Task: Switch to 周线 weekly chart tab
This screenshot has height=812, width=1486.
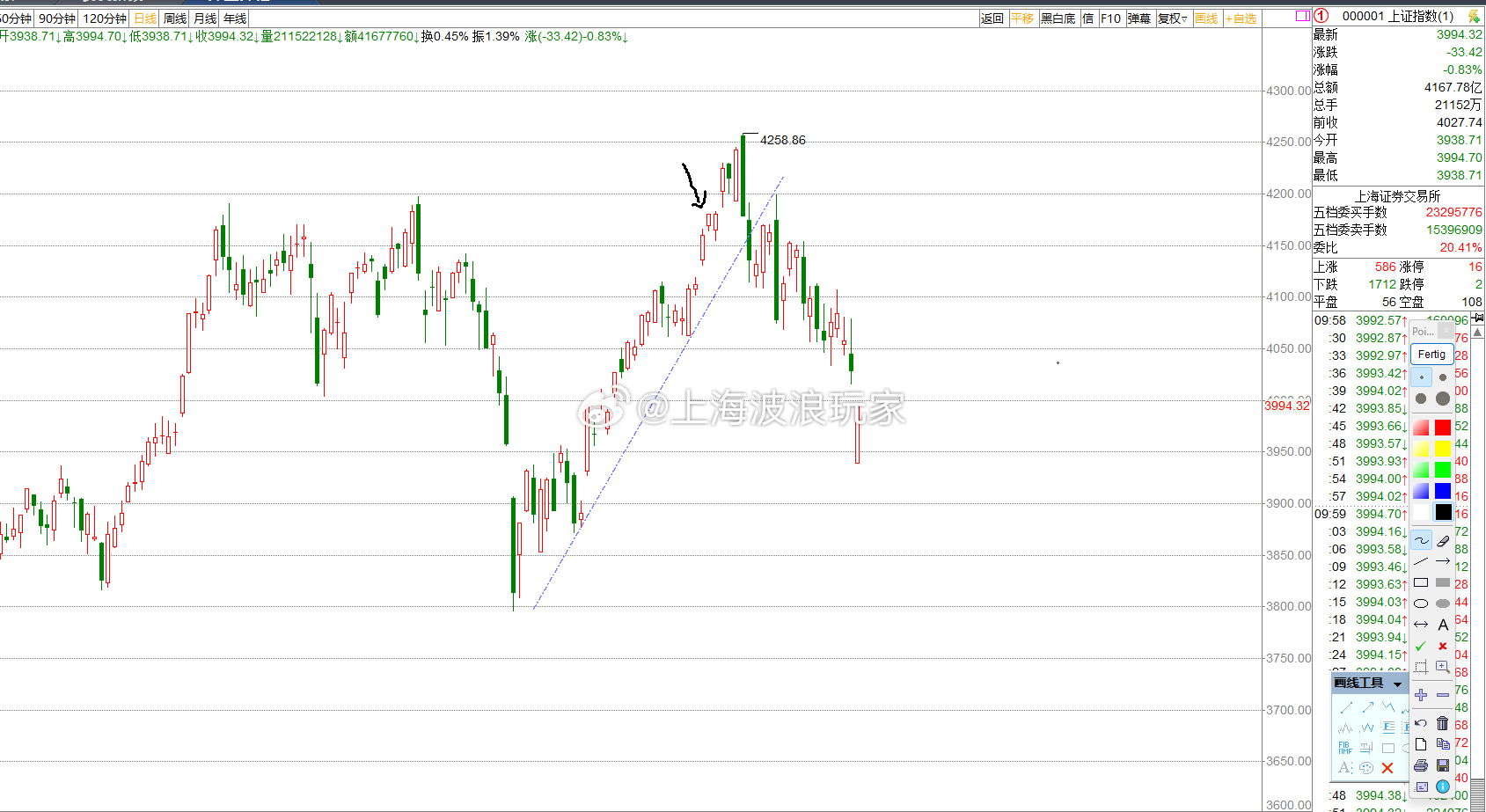Action: pyautogui.click(x=175, y=18)
